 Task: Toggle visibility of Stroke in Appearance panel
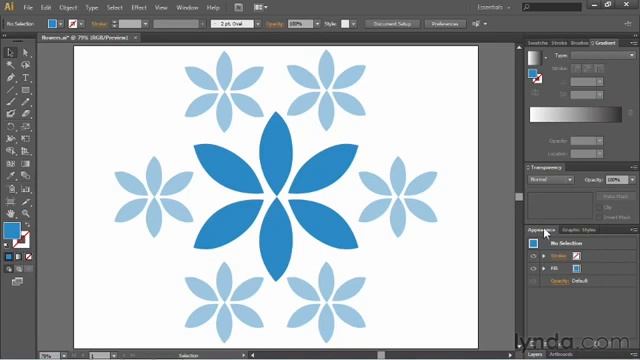point(533,256)
